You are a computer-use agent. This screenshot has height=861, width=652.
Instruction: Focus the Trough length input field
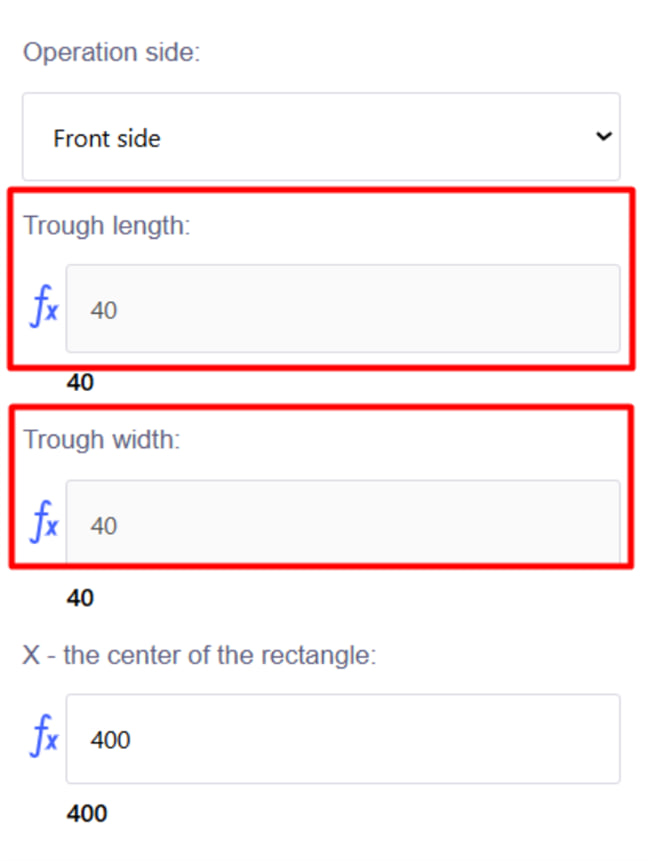tap(342, 309)
